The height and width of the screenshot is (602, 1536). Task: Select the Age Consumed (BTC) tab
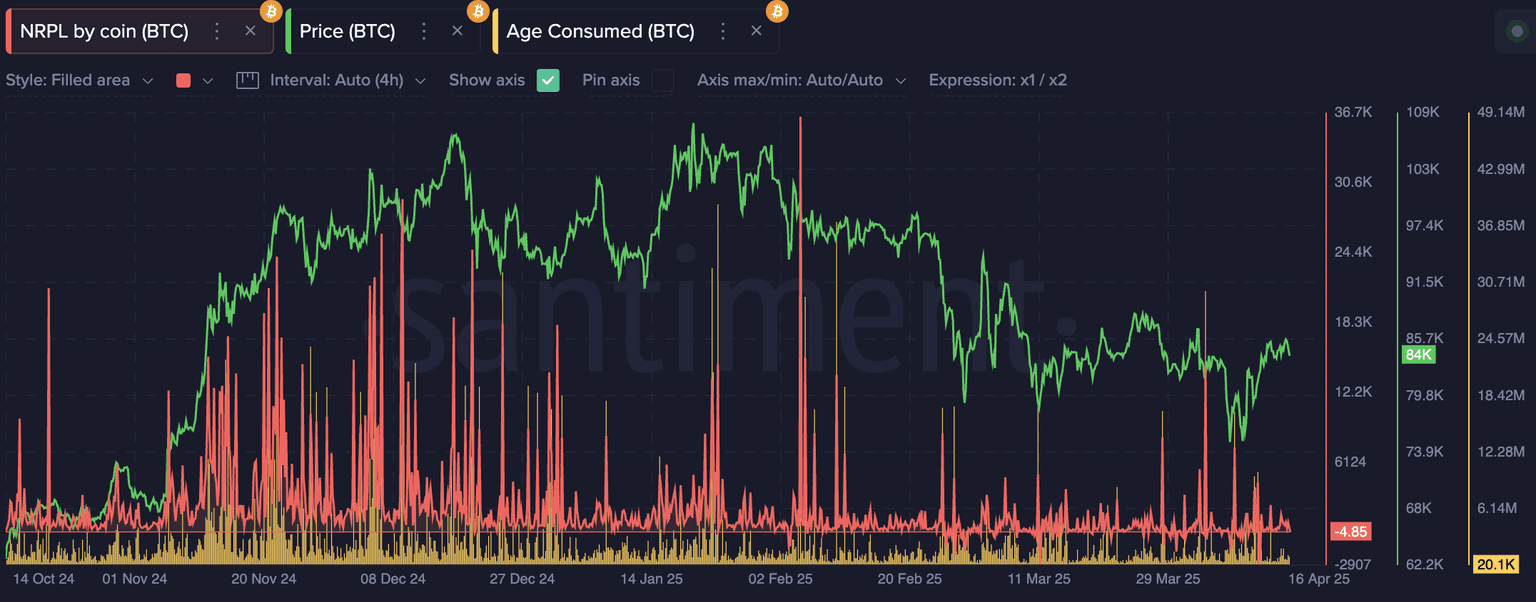(600, 31)
